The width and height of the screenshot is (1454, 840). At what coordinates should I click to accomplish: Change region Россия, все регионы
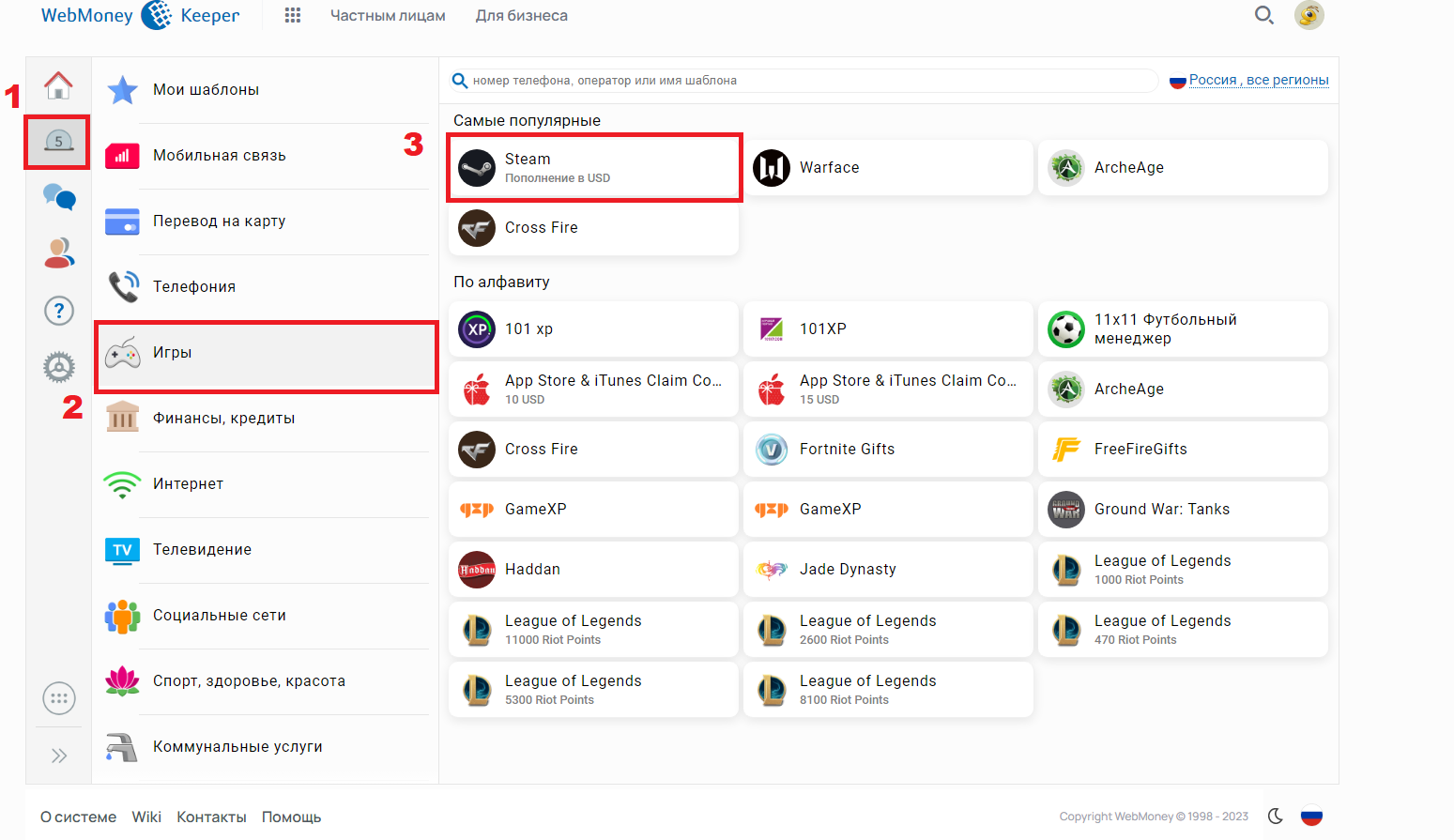(x=1258, y=80)
